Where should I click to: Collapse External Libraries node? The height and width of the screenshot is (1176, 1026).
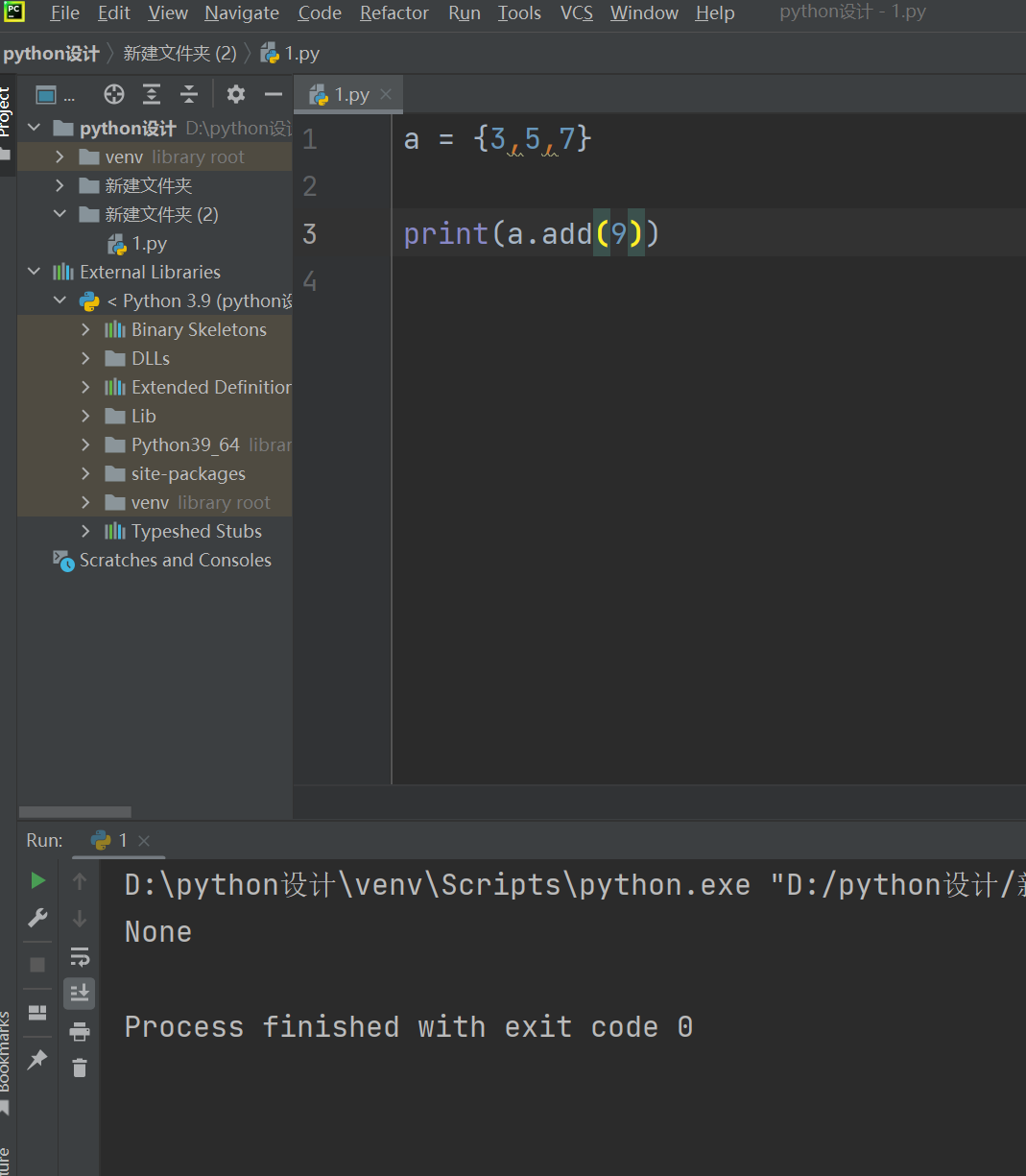pos(35,272)
